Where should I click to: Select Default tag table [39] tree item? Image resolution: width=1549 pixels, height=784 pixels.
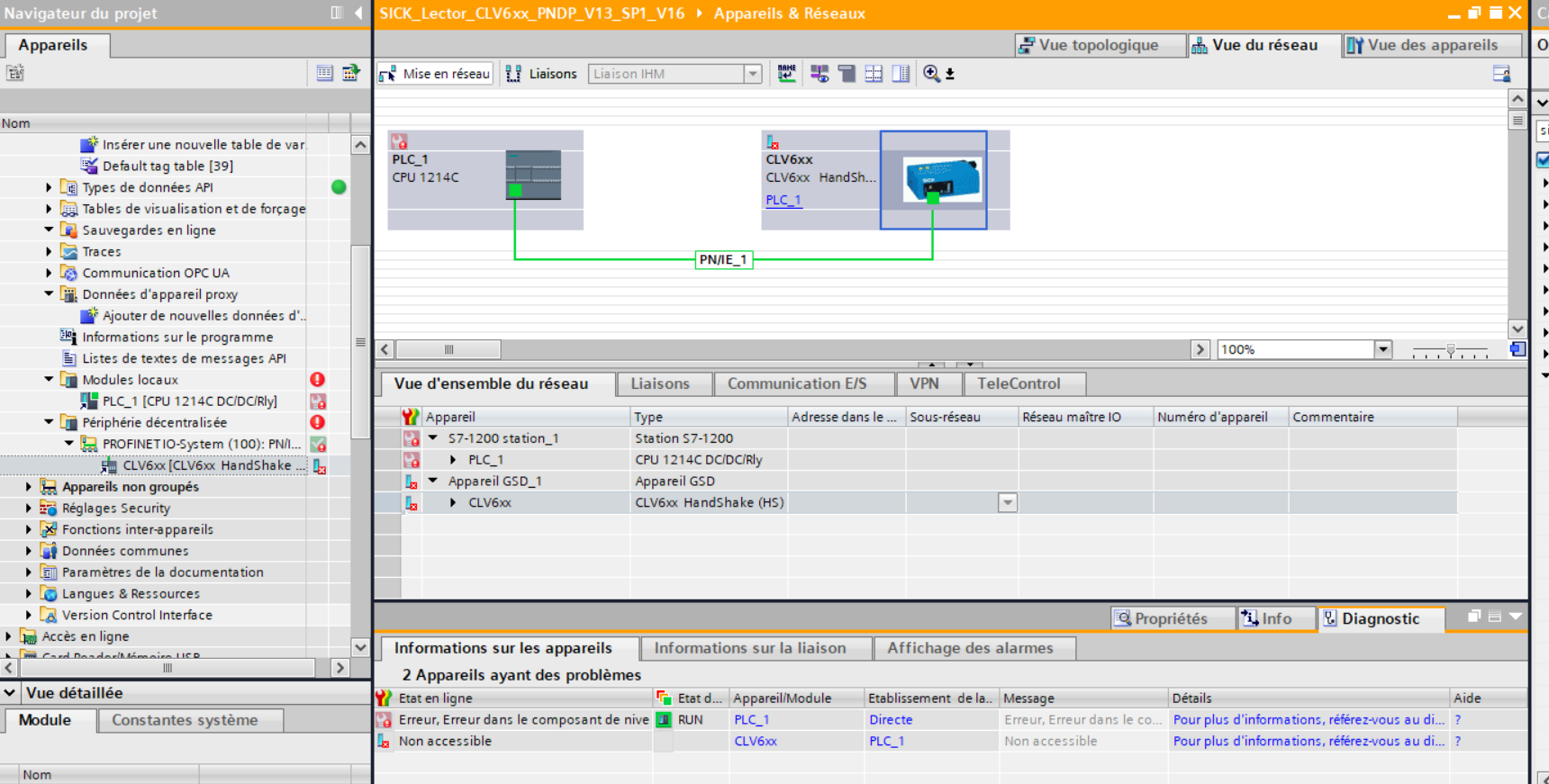[x=168, y=166]
